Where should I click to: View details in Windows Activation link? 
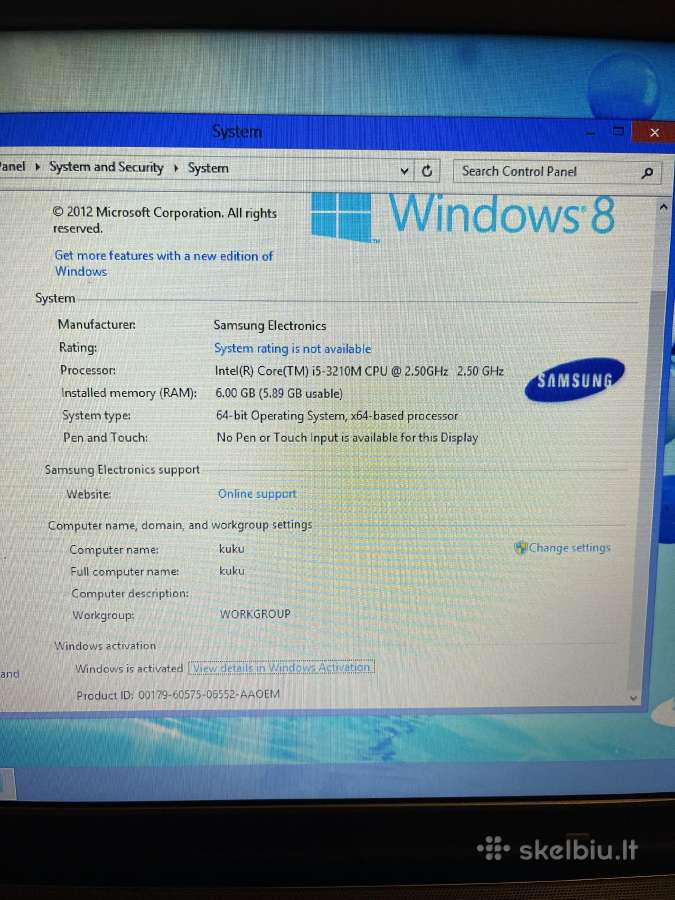pos(281,668)
